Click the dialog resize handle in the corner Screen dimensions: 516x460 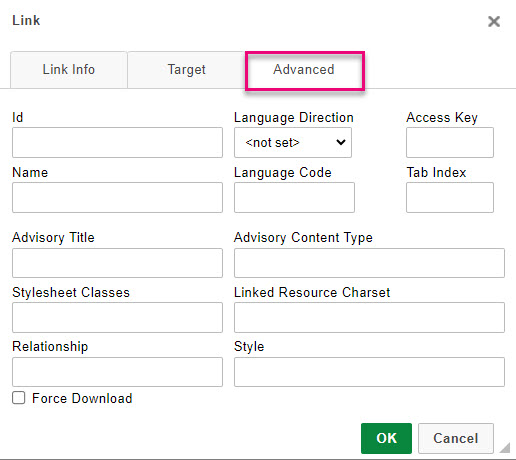coord(505,448)
